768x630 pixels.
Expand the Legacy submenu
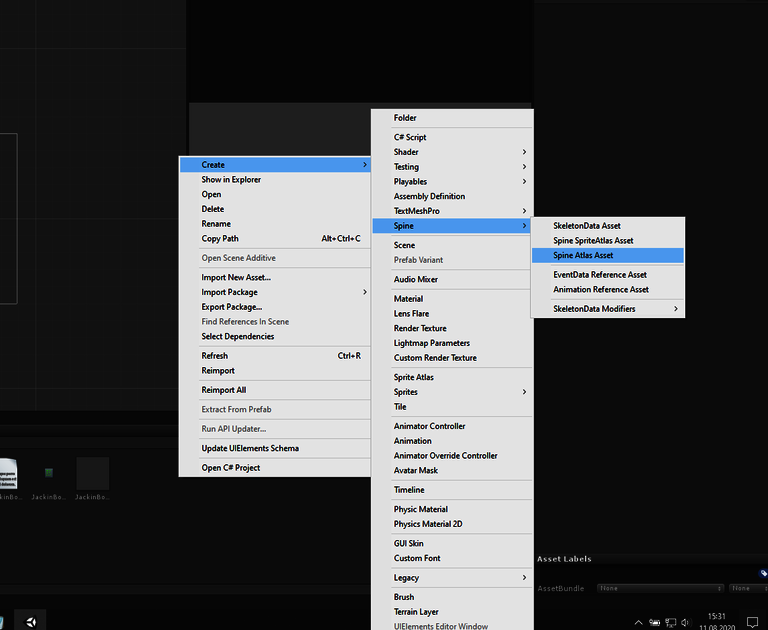[452, 578]
